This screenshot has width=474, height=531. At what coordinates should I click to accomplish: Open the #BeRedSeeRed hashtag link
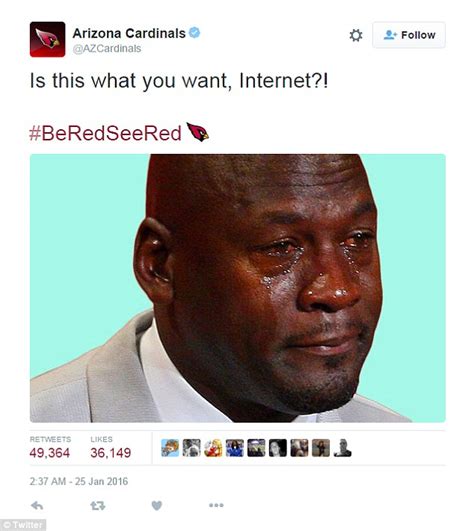point(105,133)
